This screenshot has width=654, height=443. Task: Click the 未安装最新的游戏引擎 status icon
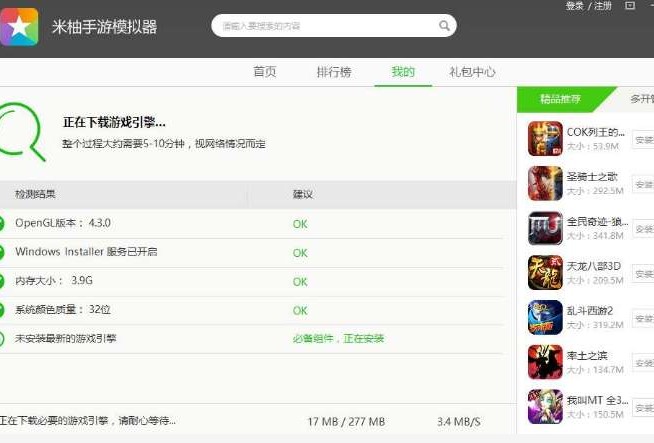2,339
